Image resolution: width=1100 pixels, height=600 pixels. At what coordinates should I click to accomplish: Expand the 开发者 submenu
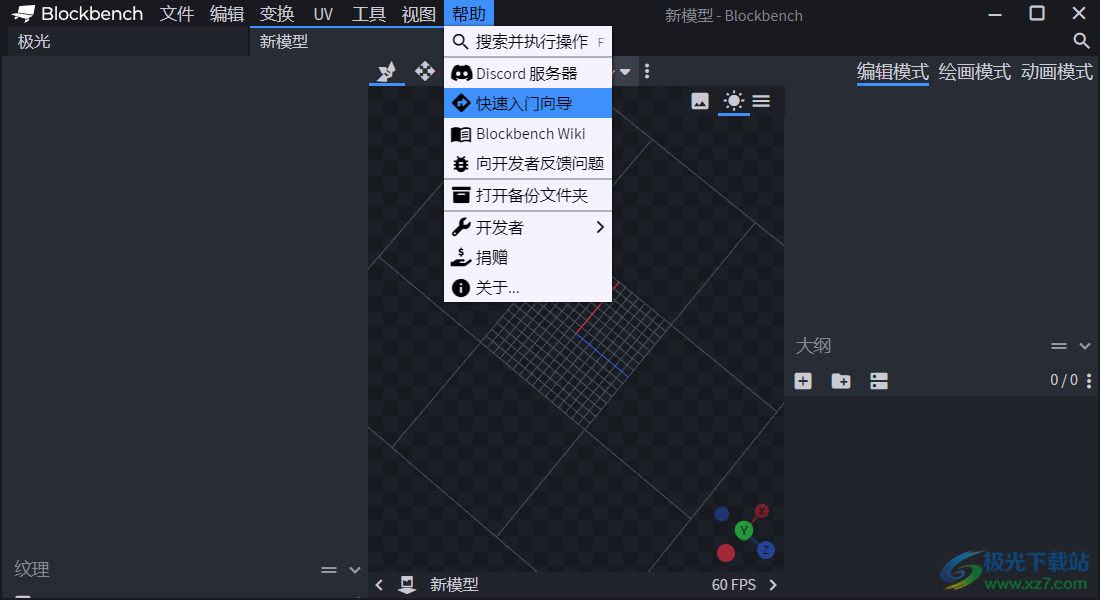coord(528,227)
